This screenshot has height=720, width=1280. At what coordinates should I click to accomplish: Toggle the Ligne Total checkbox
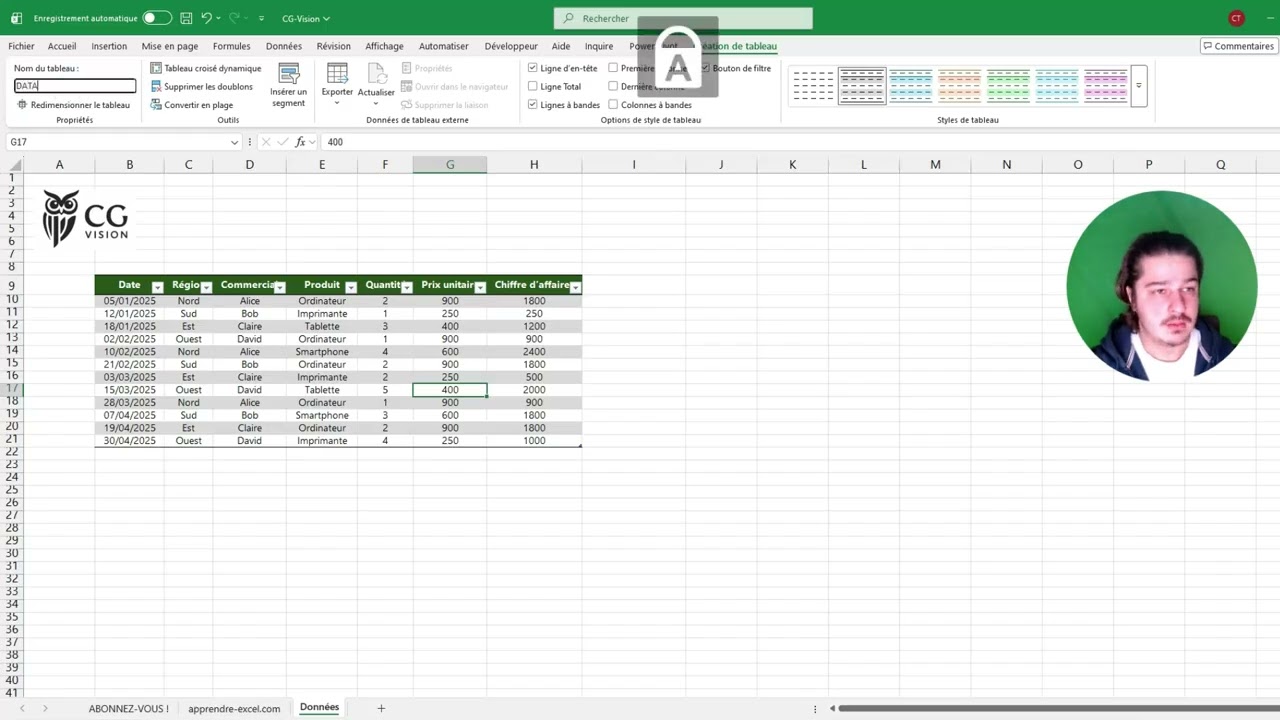[x=533, y=87]
